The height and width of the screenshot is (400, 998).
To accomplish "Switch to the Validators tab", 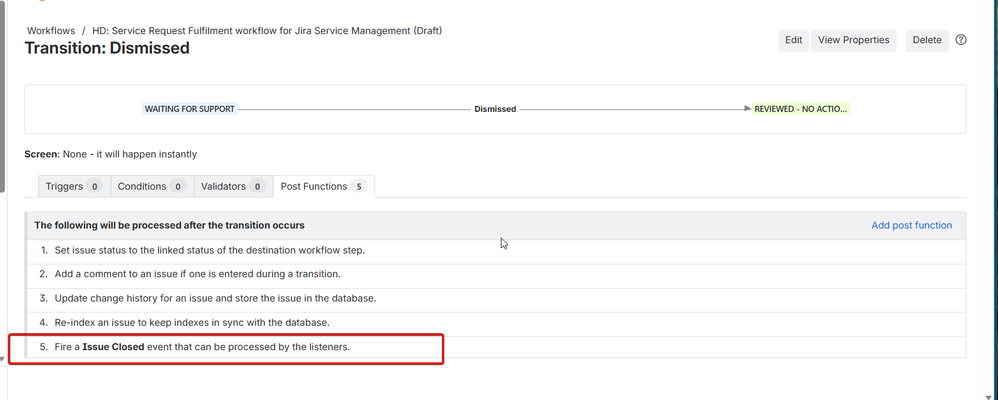I will 233,187.
